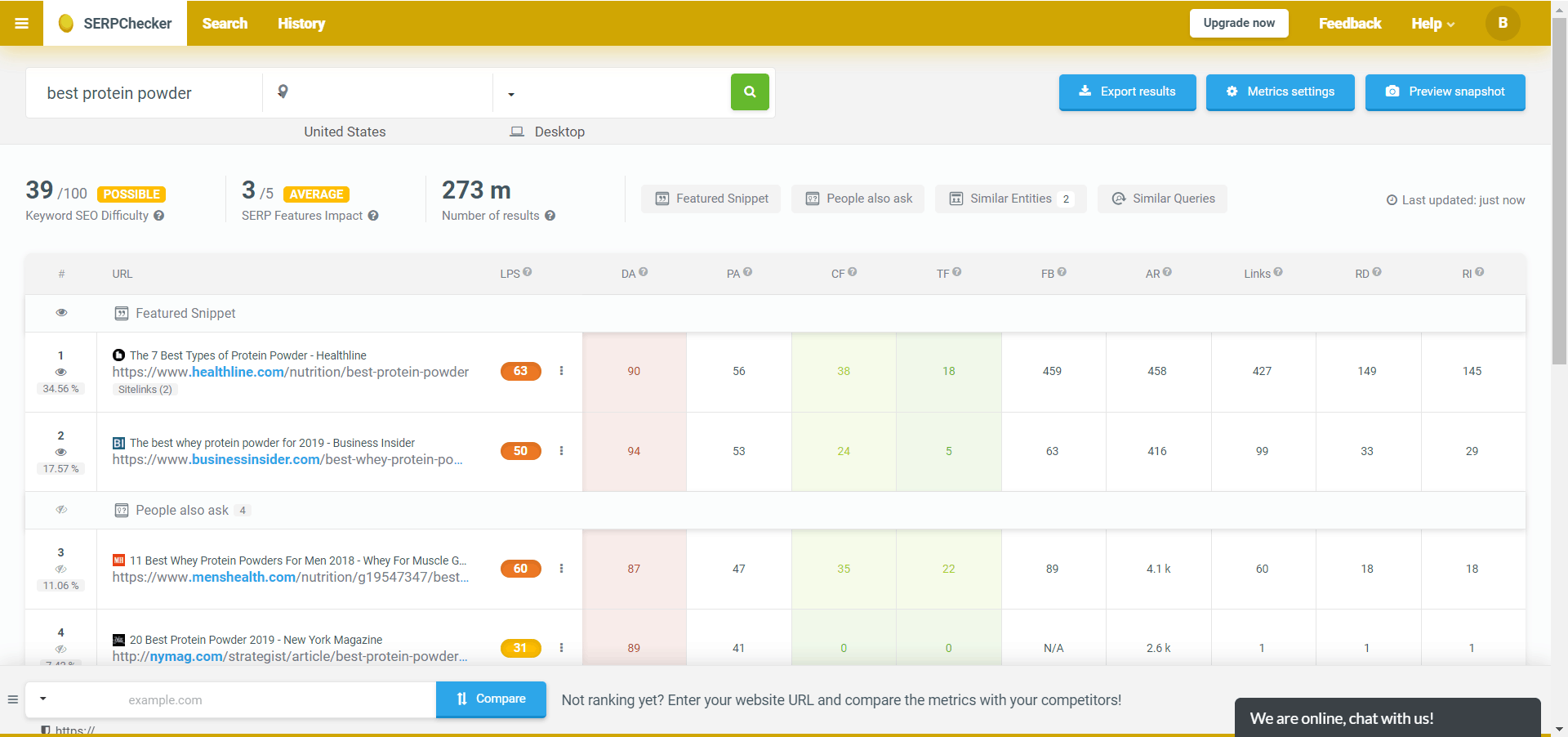Screen dimensions: 1568x737
Task: Click the keyword input with best protein powder
Action: point(144,93)
